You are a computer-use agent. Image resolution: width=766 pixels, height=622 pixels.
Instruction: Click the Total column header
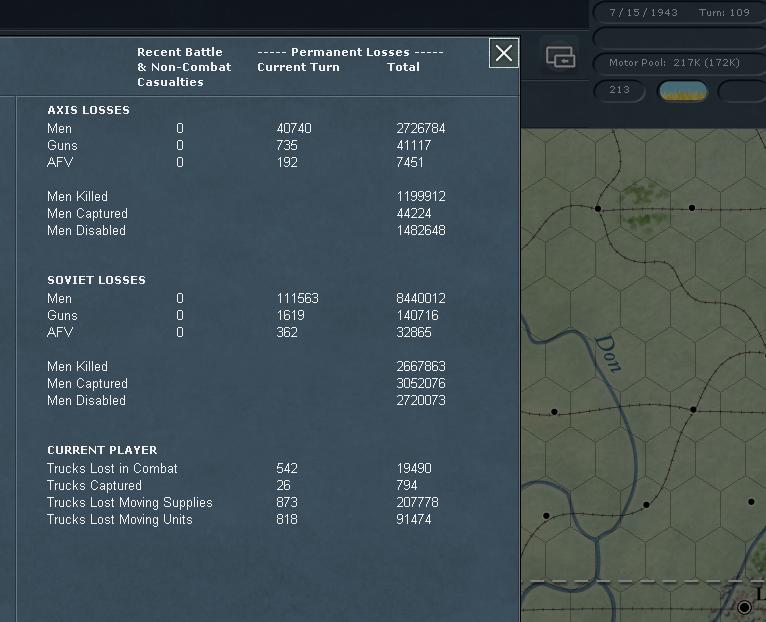[404, 67]
